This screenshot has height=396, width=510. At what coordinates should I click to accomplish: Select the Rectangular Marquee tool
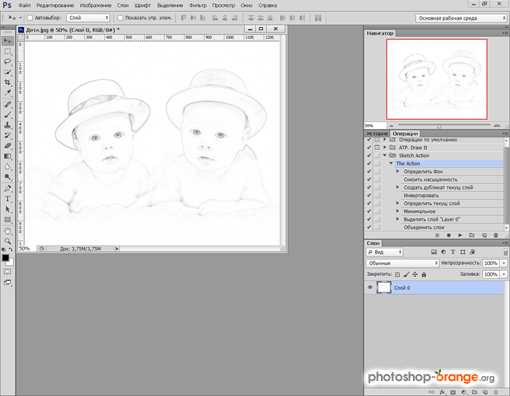coord(7,51)
